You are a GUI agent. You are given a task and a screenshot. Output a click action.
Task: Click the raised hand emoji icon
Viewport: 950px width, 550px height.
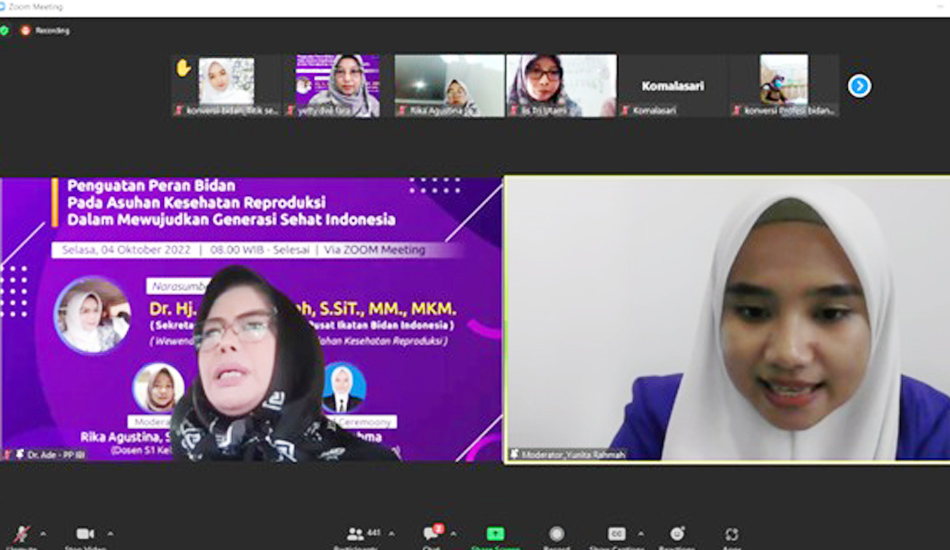183,68
